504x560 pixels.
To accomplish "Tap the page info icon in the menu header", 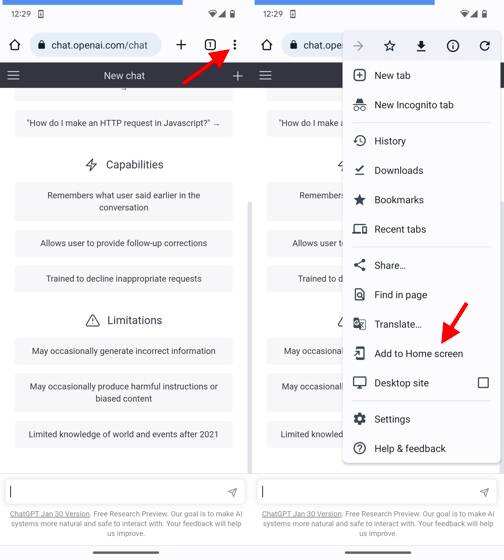I will tap(453, 46).
